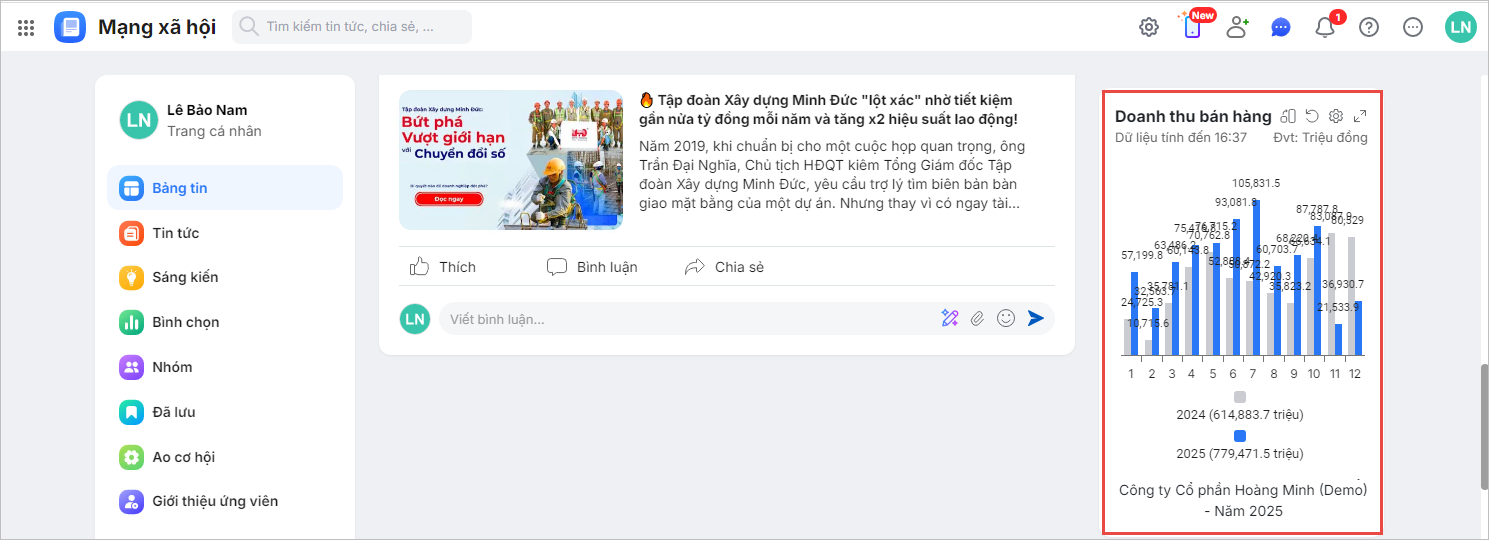
Task: Attach a file to the comment
Action: (x=977, y=318)
